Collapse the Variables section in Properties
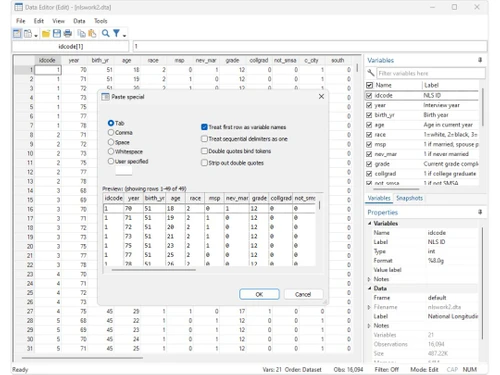 pos(369,223)
